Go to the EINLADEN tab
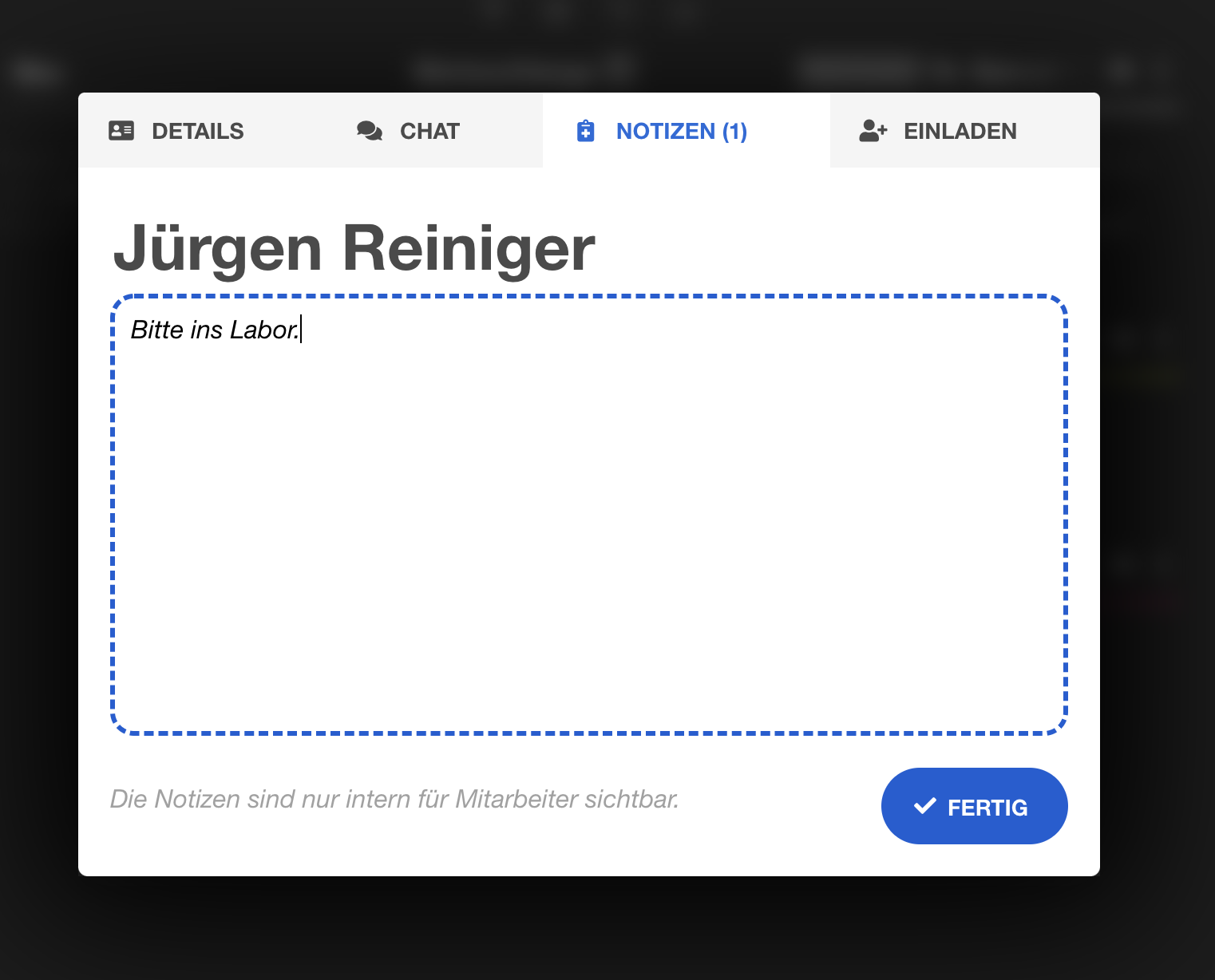The width and height of the screenshot is (1215, 980). [960, 131]
